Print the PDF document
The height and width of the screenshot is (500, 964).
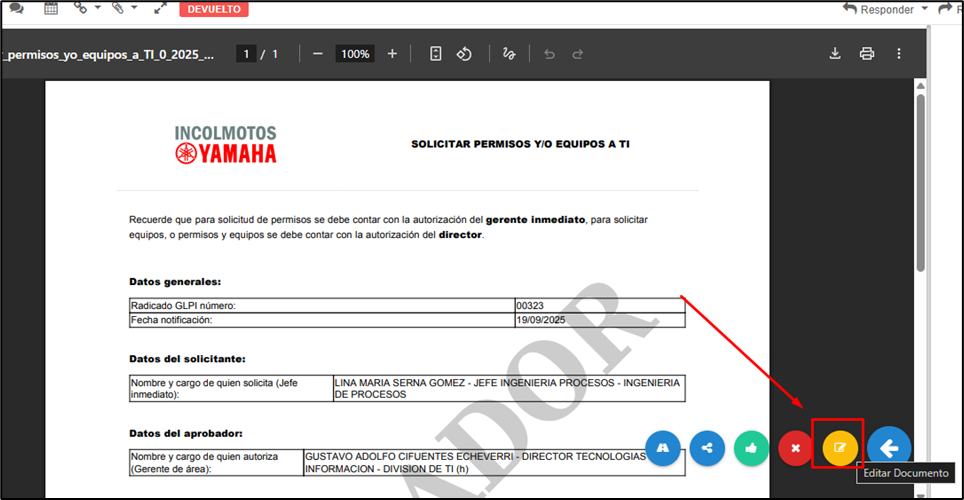tap(867, 54)
